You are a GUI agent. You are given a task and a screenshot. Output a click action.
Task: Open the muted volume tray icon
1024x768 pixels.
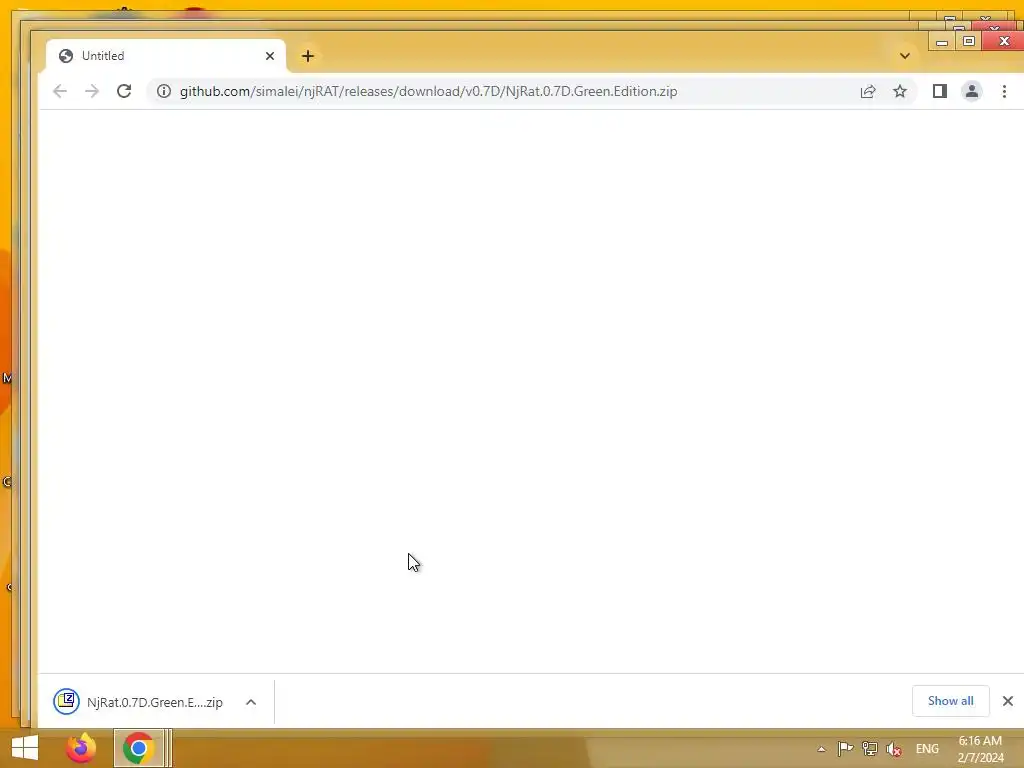(893, 749)
